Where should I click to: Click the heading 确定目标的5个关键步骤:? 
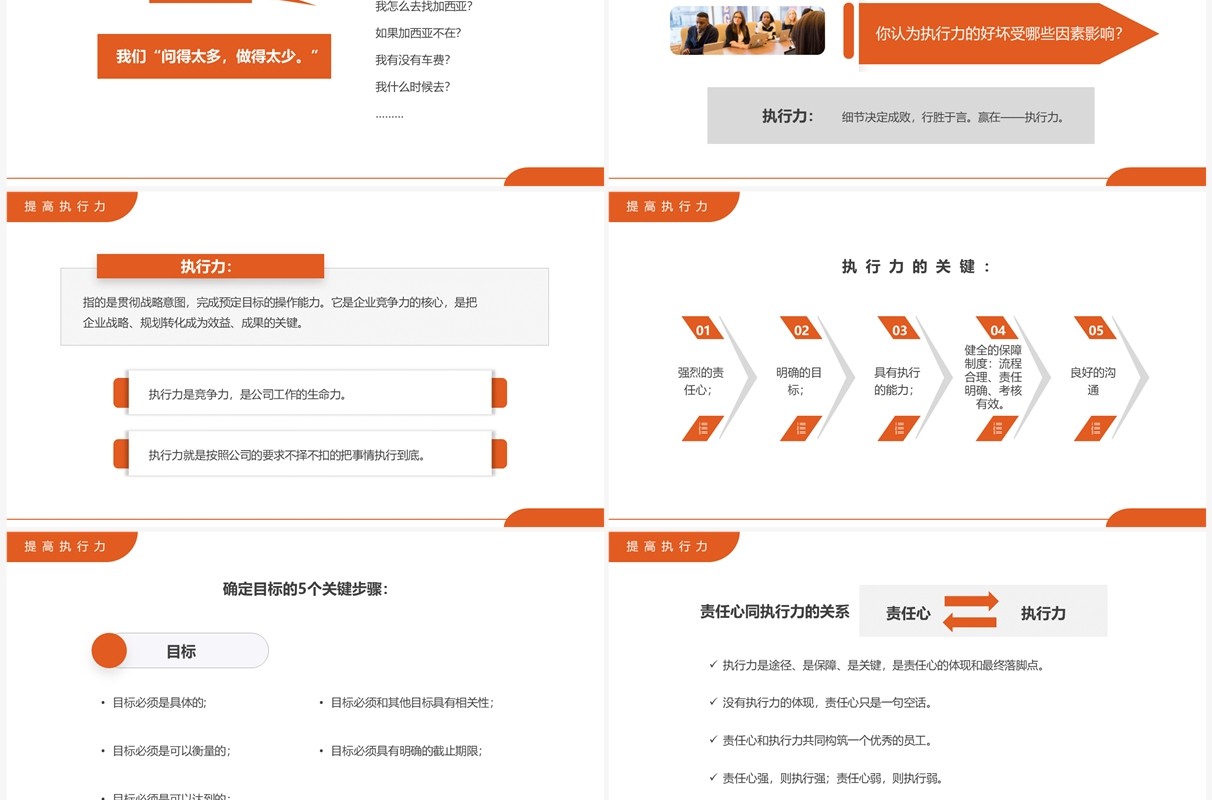305,589
